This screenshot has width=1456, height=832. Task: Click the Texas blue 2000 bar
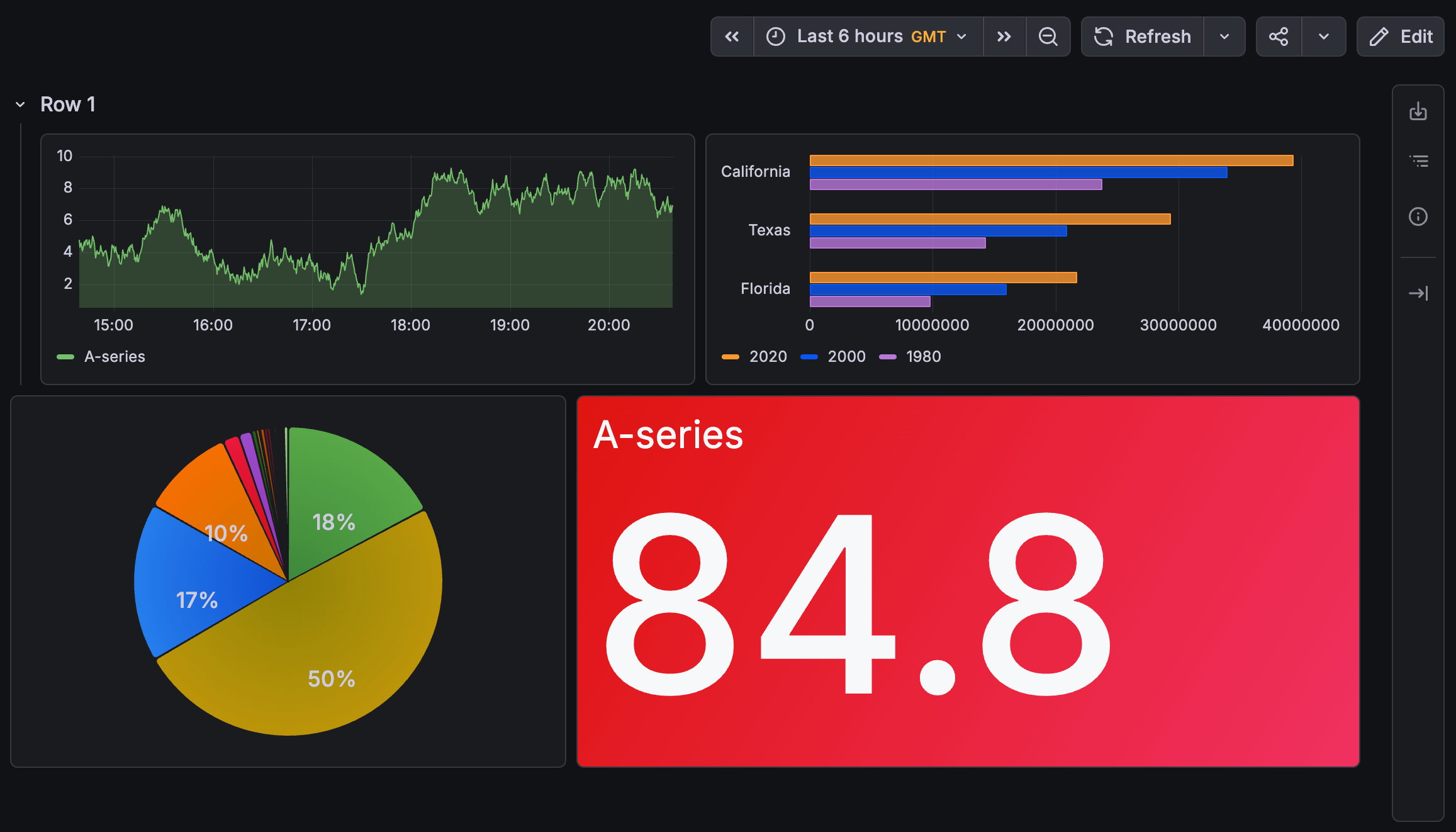coord(938,231)
